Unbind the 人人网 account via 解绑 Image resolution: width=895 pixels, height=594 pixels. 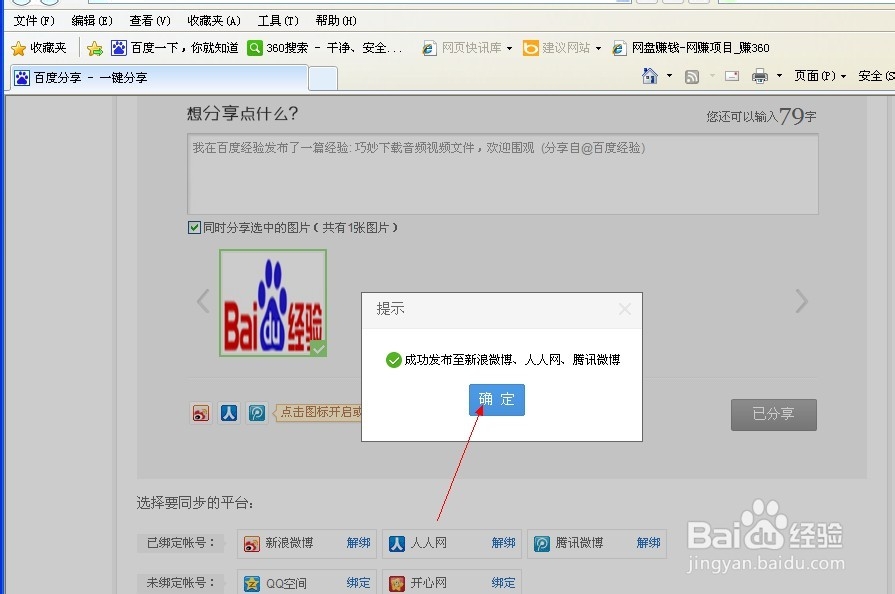click(503, 543)
